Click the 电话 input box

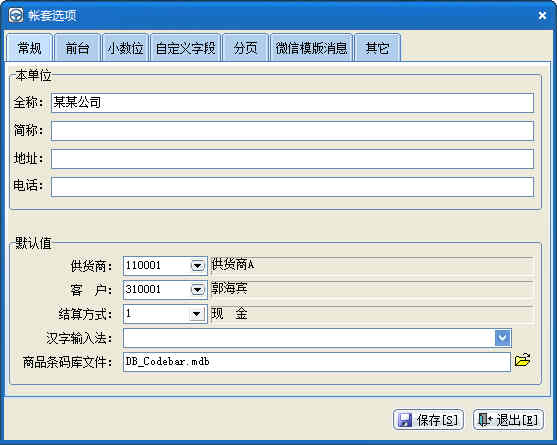(x=292, y=186)
